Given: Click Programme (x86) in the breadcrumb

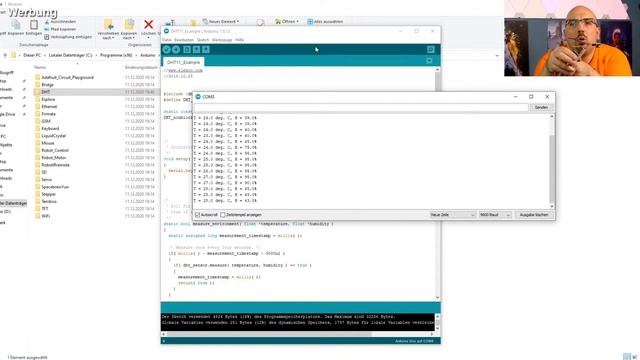Looking at the screenshot, I should click(x=116, y=55).
